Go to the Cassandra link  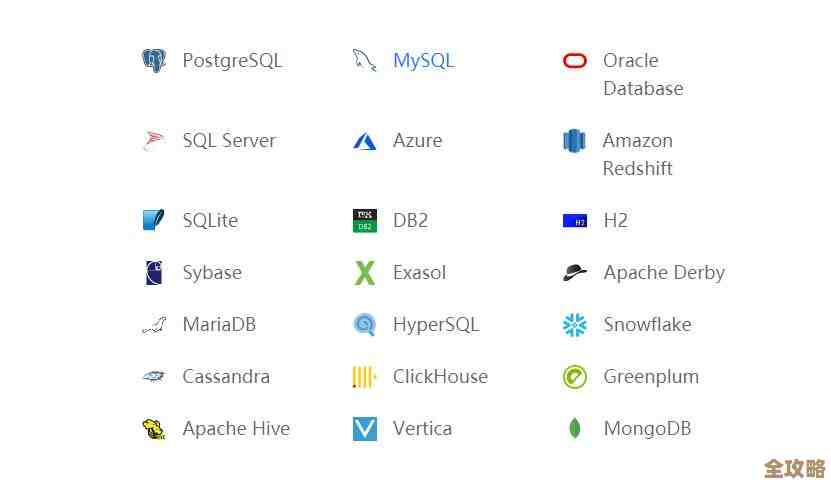coord(226,377)
